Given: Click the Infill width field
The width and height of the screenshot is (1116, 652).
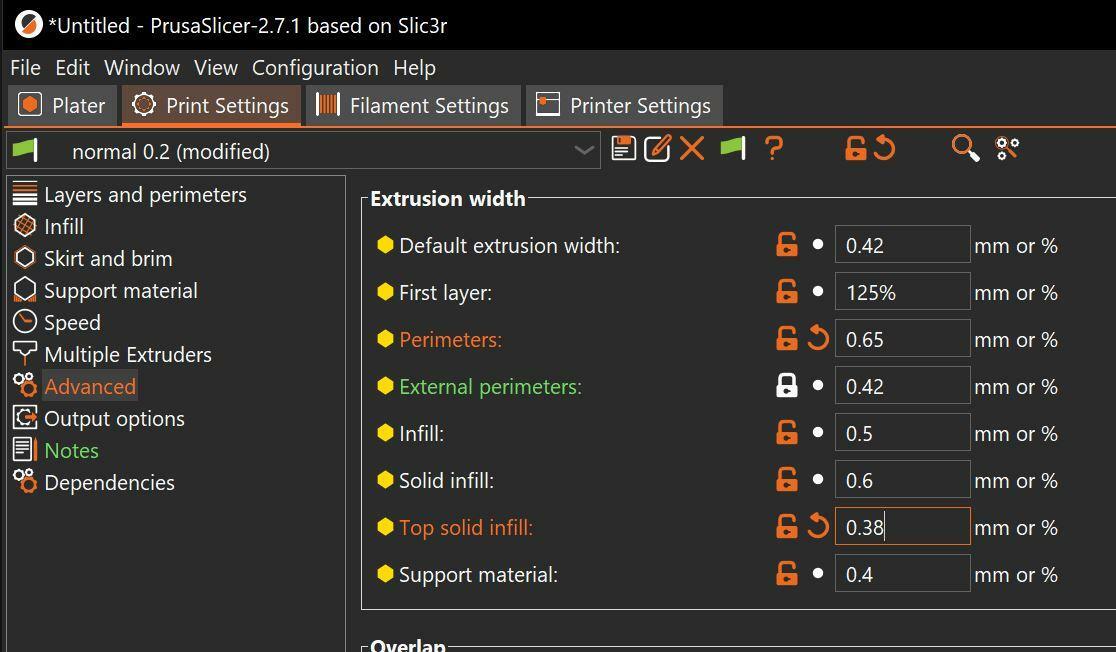Looking at the screenshot, I should [902, 433].
